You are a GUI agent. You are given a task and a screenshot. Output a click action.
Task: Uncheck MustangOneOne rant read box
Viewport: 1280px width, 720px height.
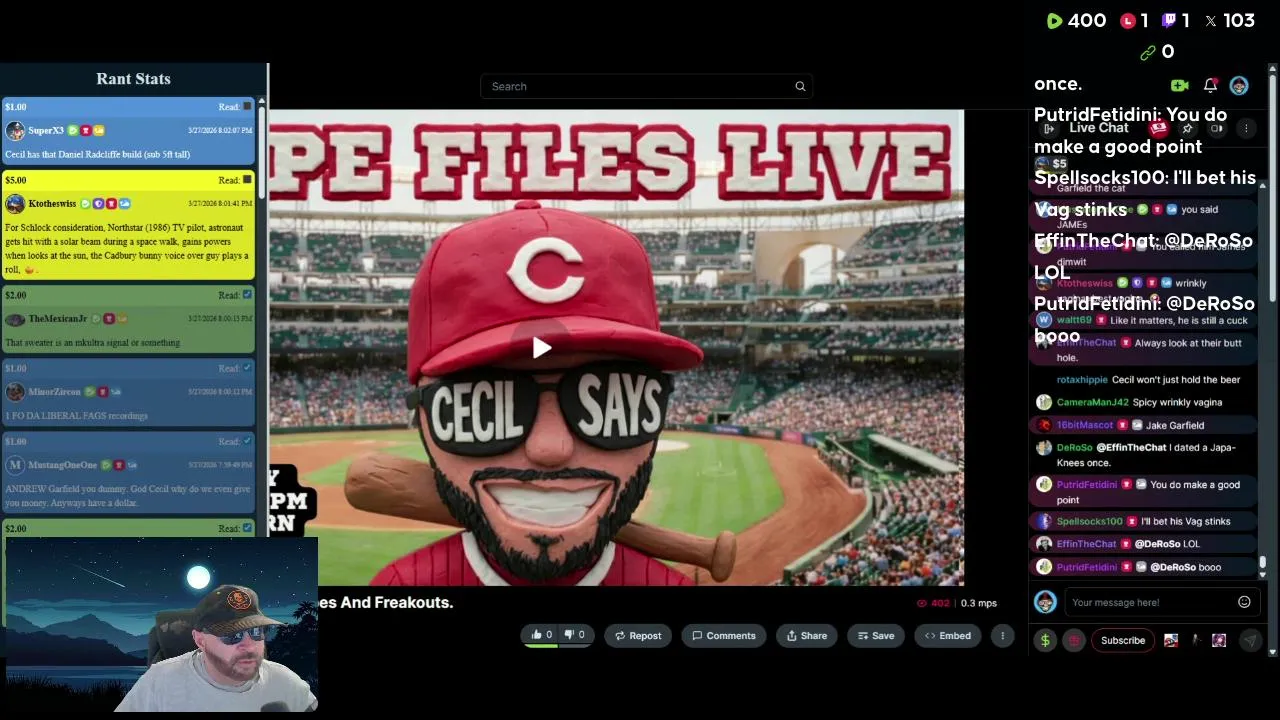(x=248, y=441)
